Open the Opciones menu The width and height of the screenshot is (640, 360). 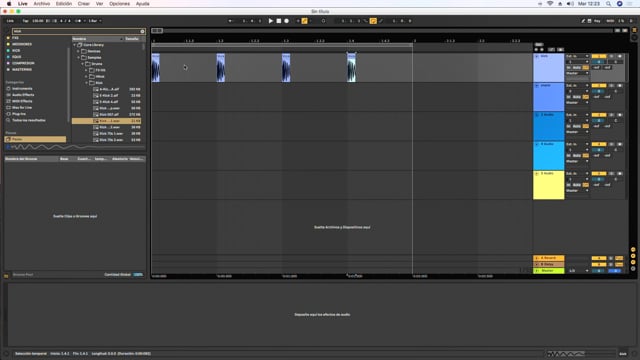pyautogui.click(x=120, y=4)
